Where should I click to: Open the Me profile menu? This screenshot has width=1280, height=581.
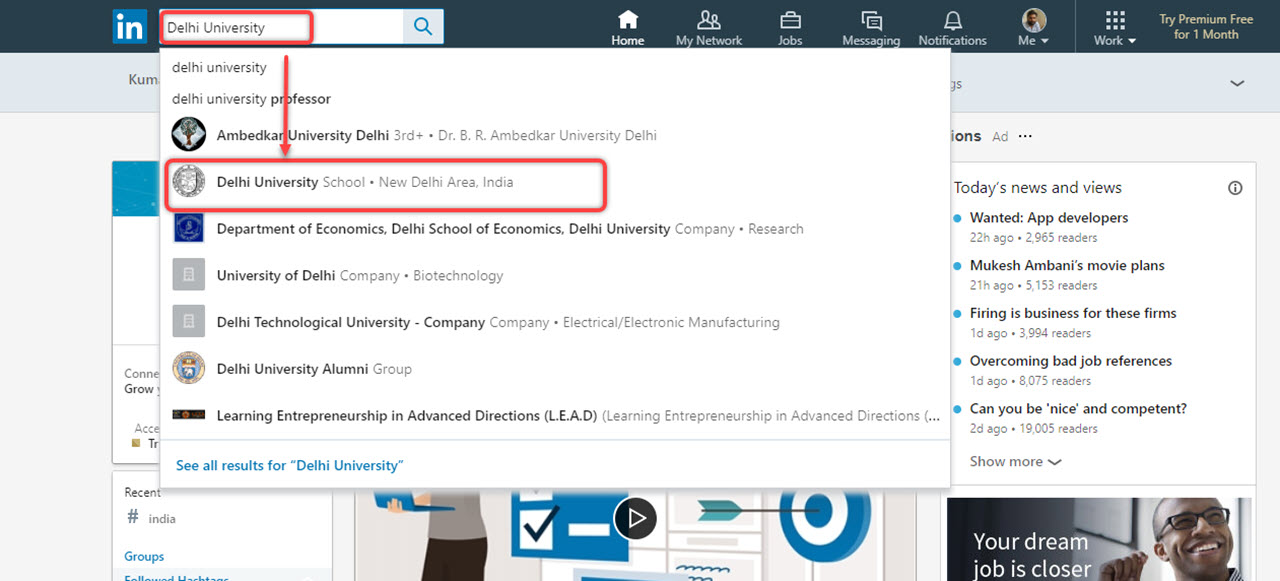[1034, 28]
